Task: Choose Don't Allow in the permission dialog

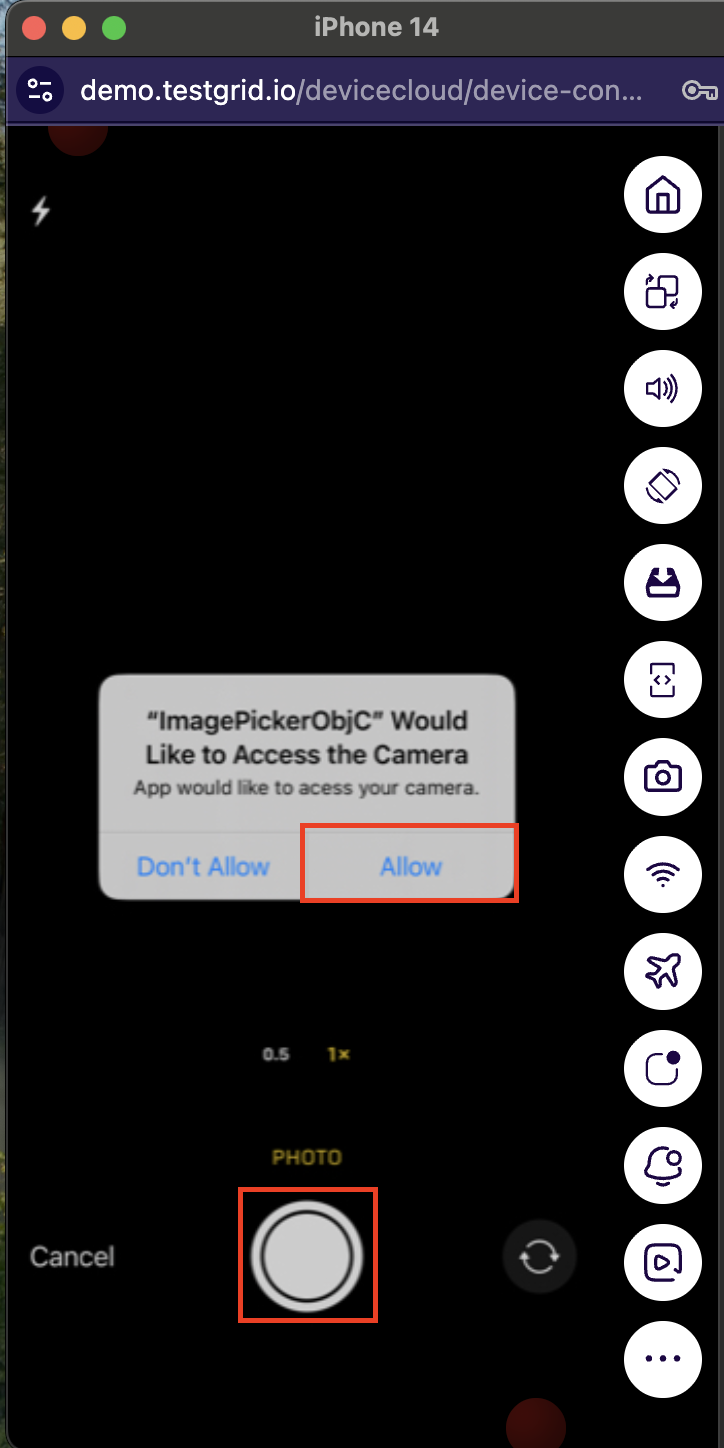Action: pos(203,866)
